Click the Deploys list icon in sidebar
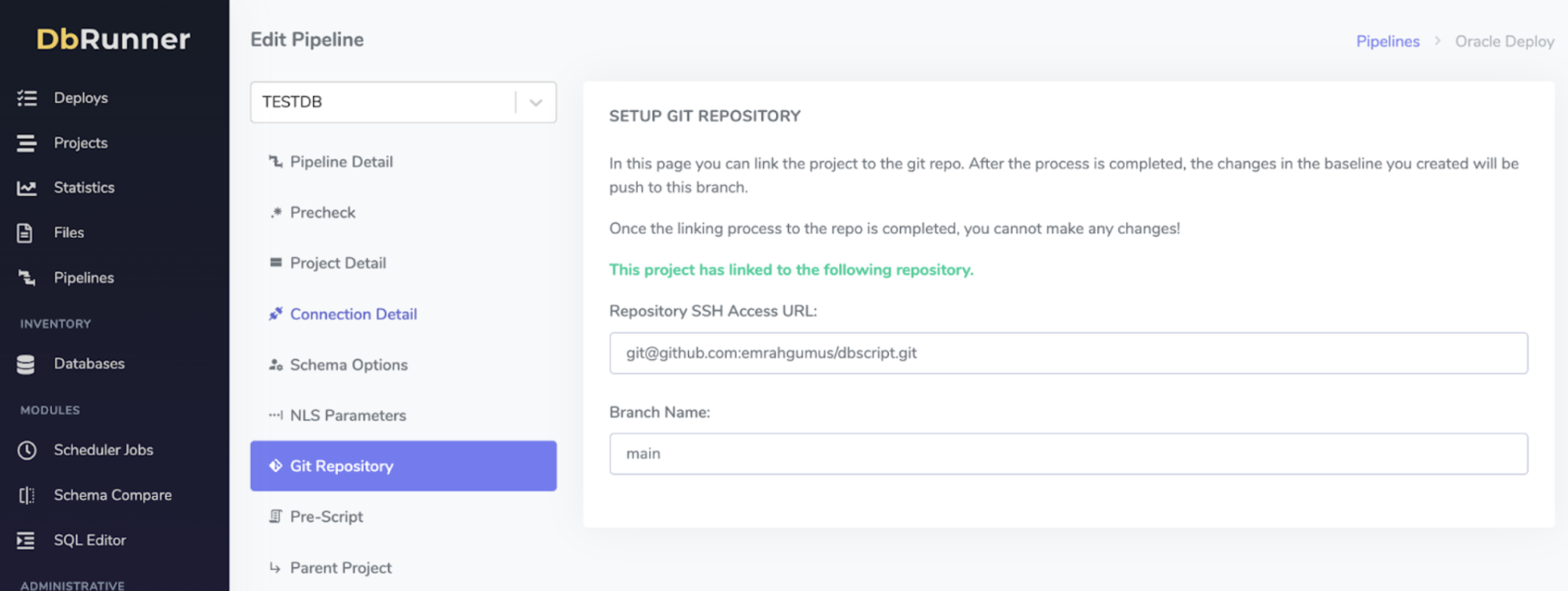 click(27, 98)
